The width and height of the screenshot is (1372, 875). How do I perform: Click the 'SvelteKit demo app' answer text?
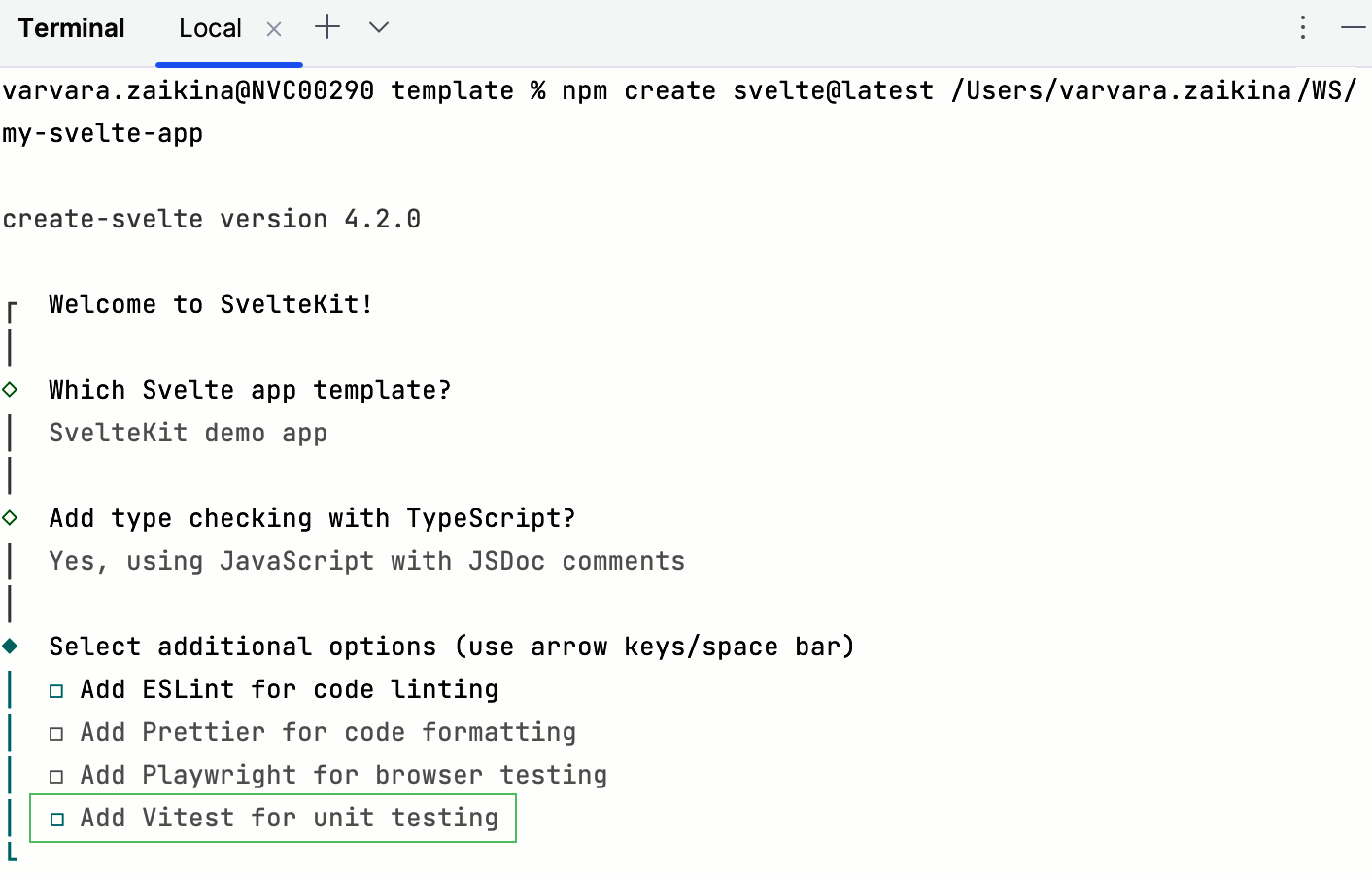click(x=188, y=433)
